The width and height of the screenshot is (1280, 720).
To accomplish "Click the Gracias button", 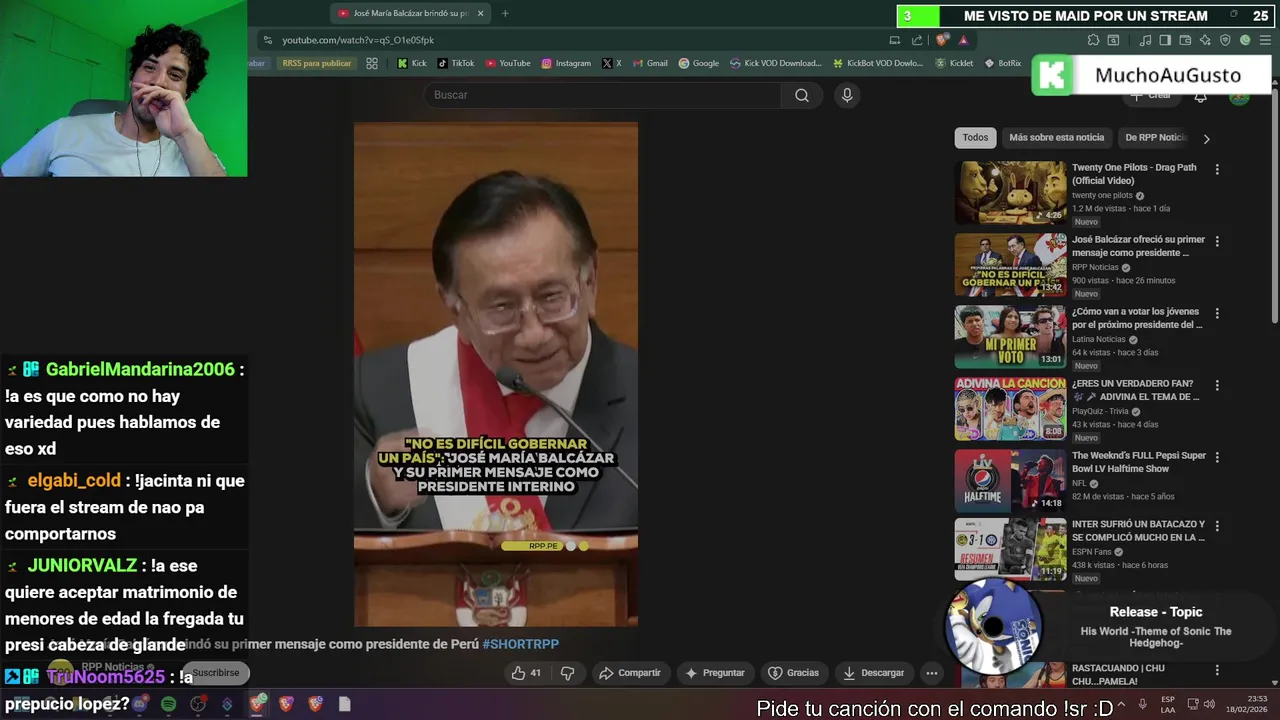I will 793,673.
